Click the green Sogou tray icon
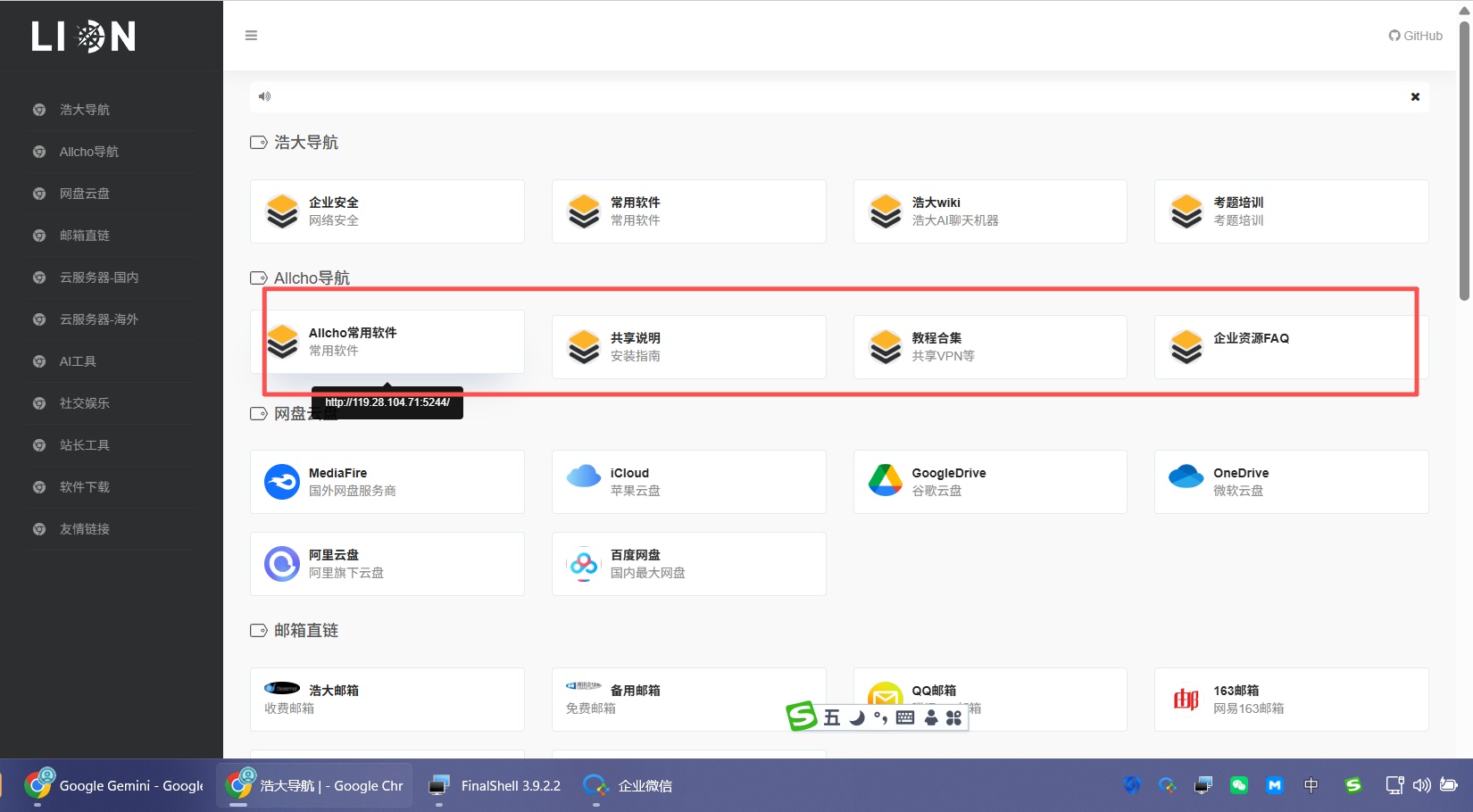 [1353, 785]
